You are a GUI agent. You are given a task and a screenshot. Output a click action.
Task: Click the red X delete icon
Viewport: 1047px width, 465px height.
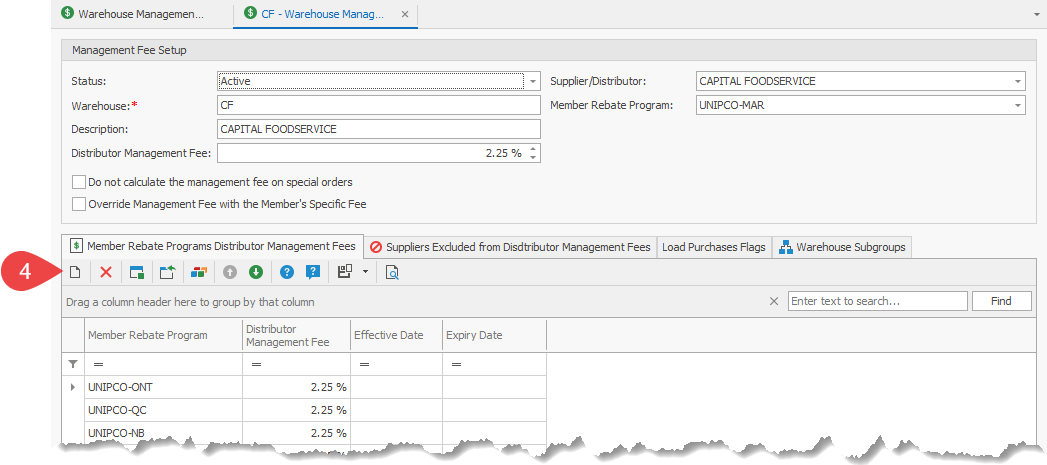[105, 272]
